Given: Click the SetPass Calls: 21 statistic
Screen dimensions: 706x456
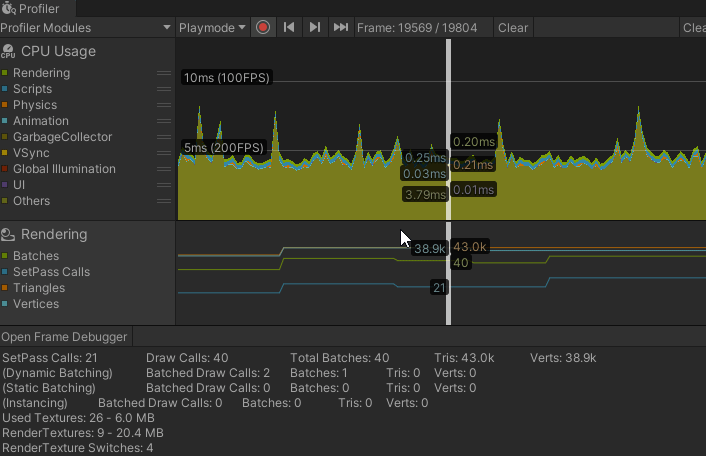Looking at the screenshot, I should tap(50, 358).
